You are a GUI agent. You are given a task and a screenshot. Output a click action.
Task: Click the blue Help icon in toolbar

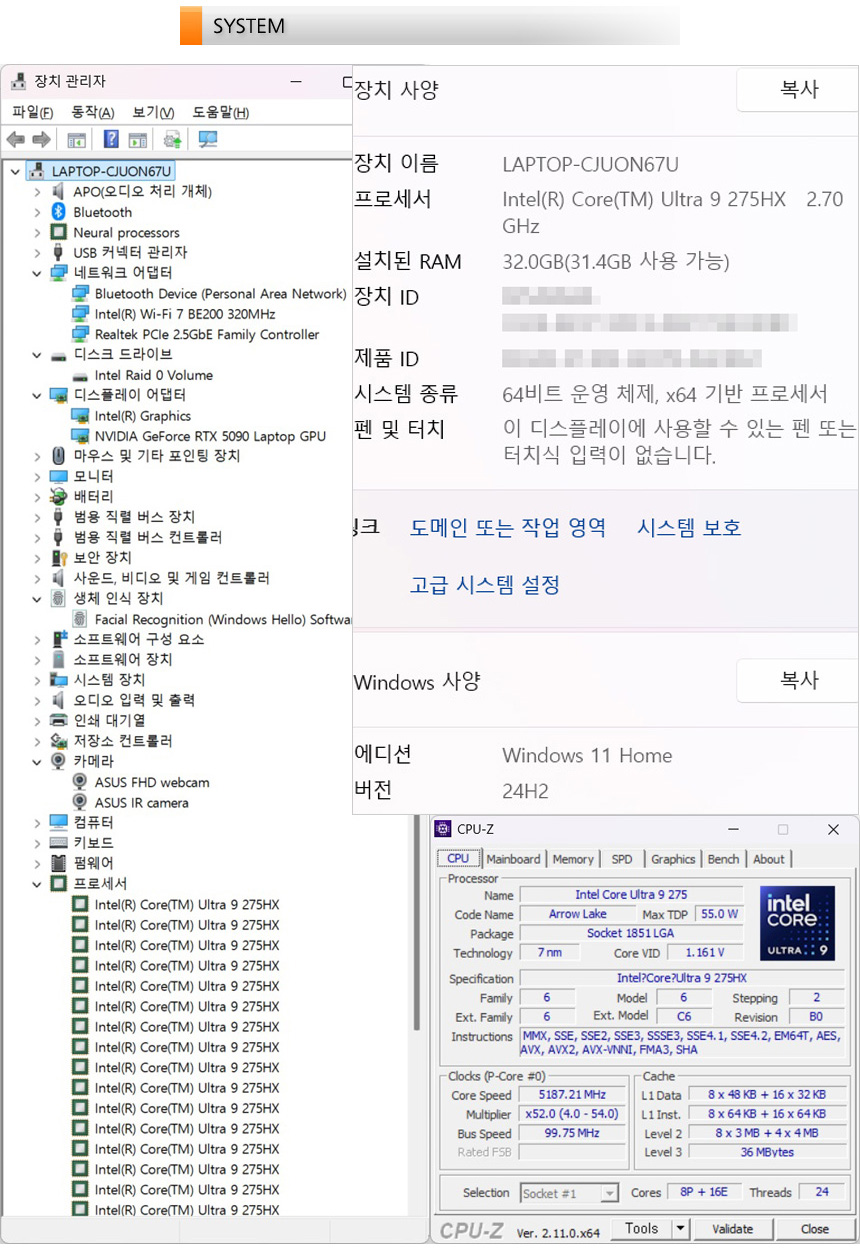tap(111, 139)
